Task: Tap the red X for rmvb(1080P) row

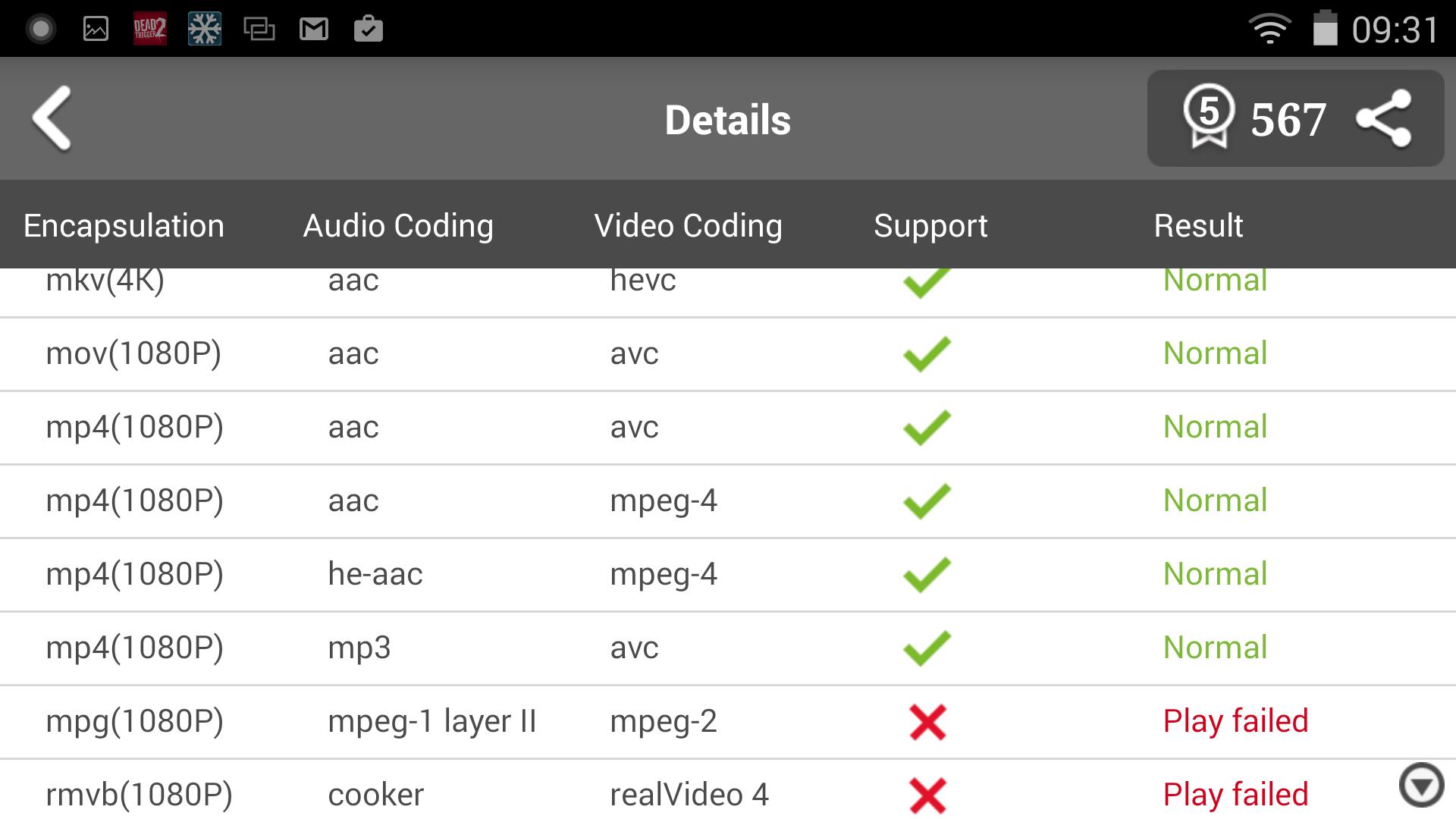Action: pos(927,795)
